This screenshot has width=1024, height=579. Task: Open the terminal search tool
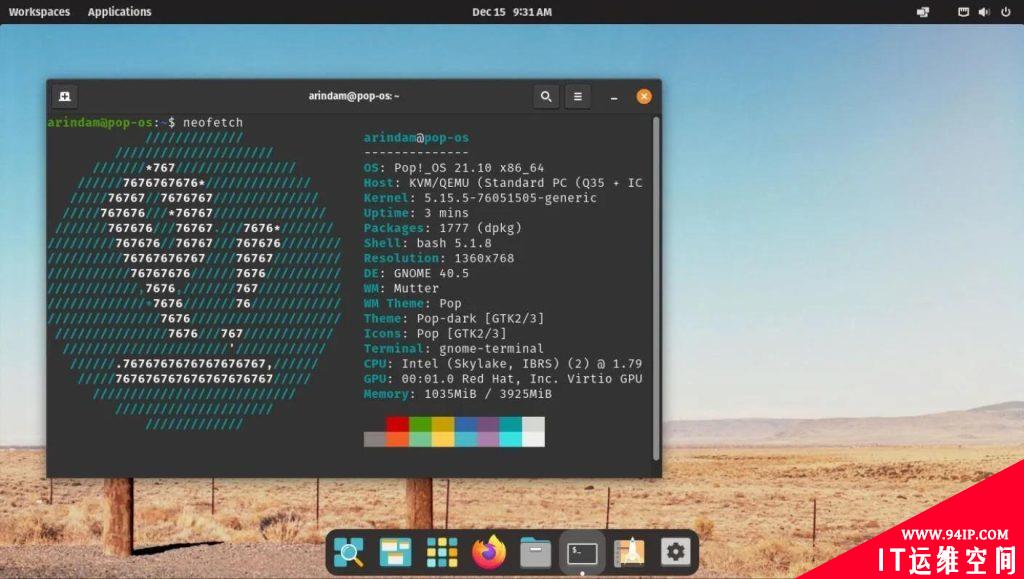[546, 97]
